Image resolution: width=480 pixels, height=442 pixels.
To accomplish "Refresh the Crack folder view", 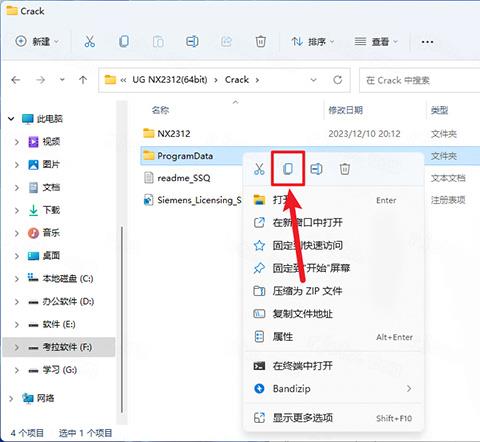I will coord(338,80).
